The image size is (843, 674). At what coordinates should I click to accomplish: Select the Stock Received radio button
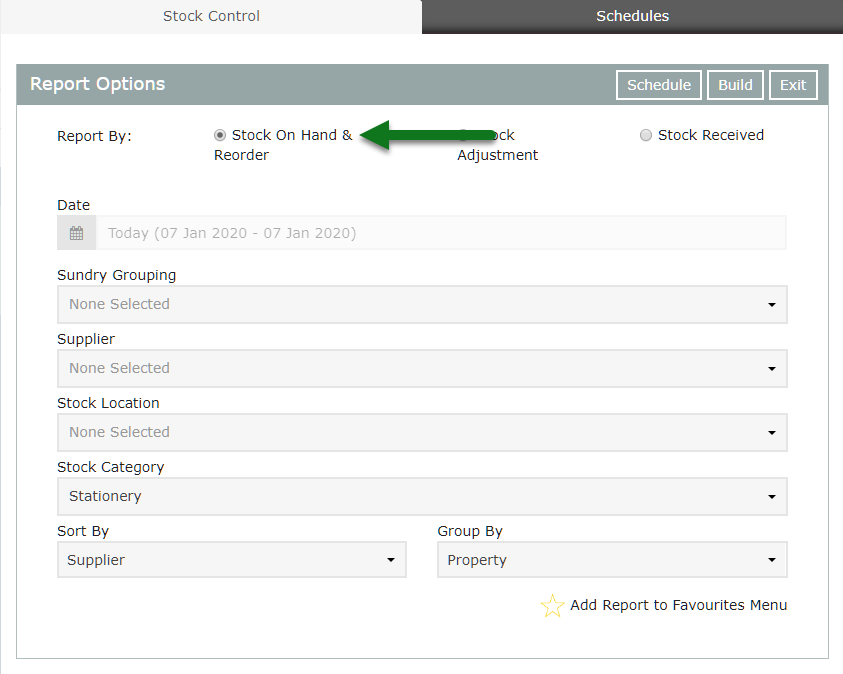[x=646, y=135]
